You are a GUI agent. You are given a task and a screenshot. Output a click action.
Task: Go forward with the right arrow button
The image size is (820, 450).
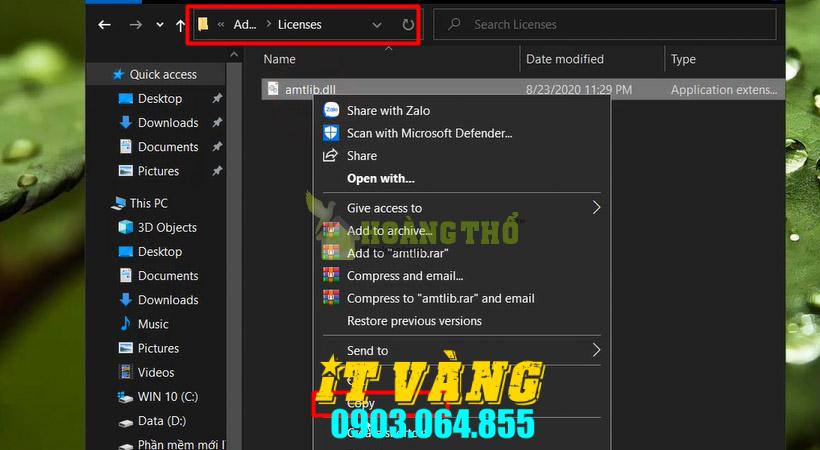[136, 25]
